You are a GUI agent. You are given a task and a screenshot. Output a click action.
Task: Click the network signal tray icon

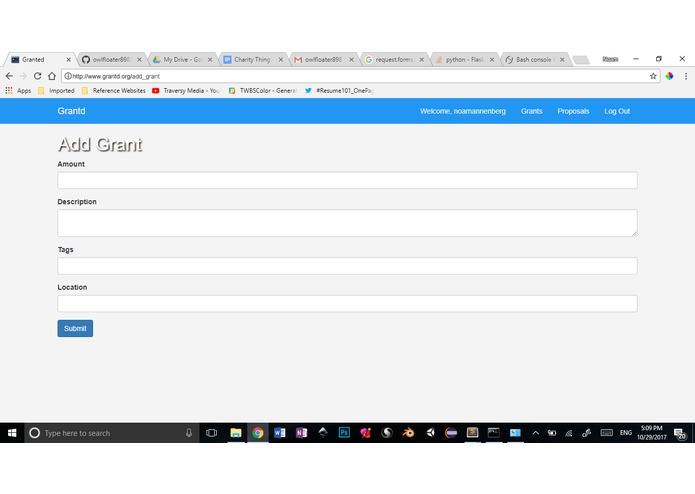(x=569, y=433)
